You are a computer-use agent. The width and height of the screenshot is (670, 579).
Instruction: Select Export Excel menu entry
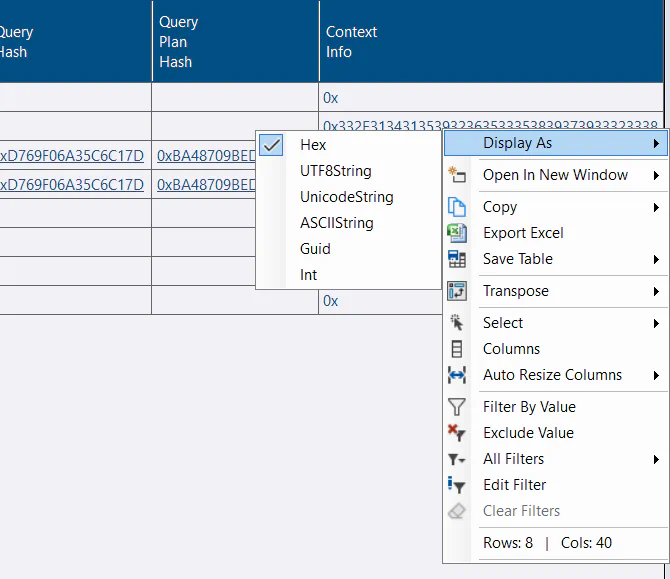click(x=555, y=233)
